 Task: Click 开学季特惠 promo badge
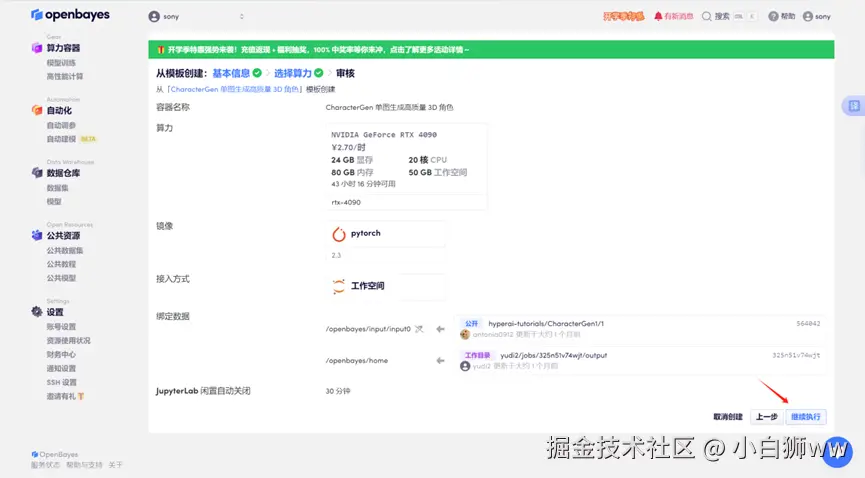pos(623,17)
